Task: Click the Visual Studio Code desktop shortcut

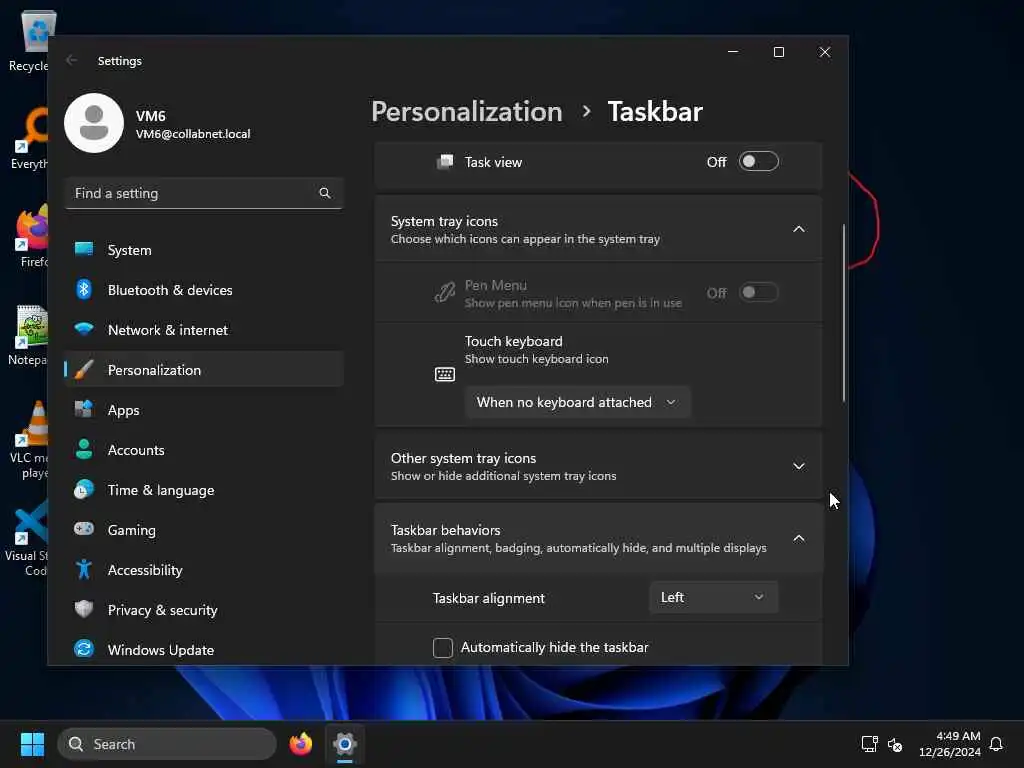Action: pyautogui.click(x=27, y=539)
